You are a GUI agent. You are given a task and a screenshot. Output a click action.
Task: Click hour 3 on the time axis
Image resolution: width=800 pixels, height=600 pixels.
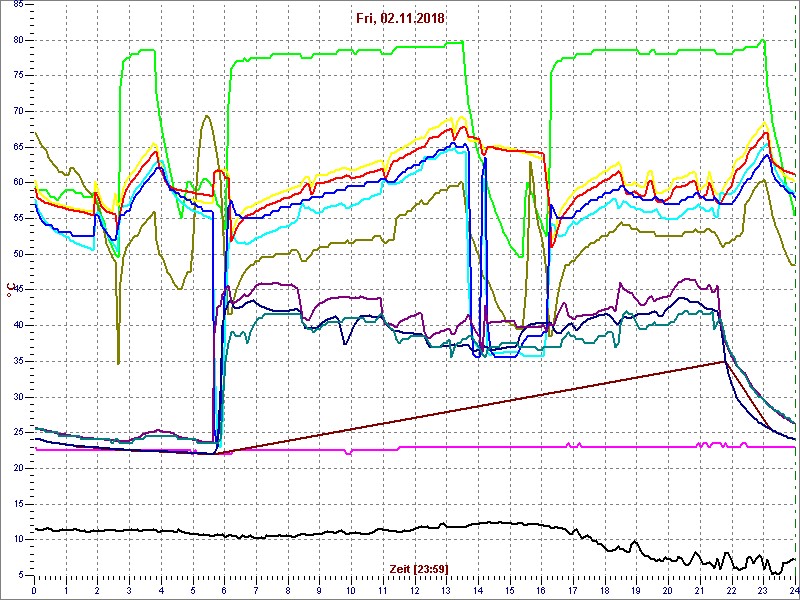pos(130,591)
